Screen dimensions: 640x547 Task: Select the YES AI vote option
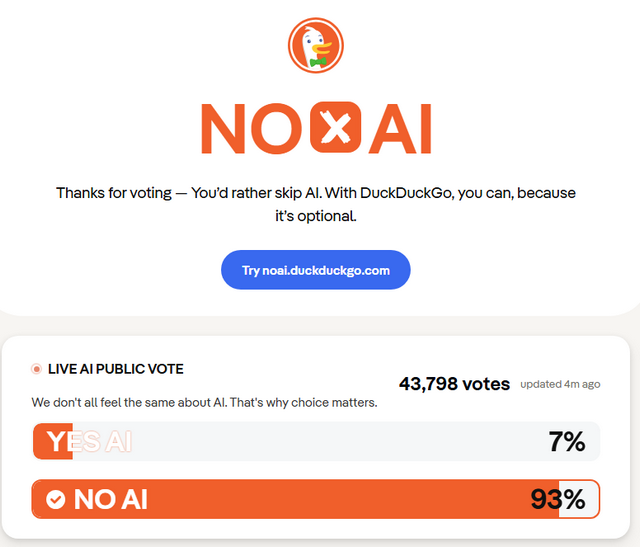click(88, 441)
